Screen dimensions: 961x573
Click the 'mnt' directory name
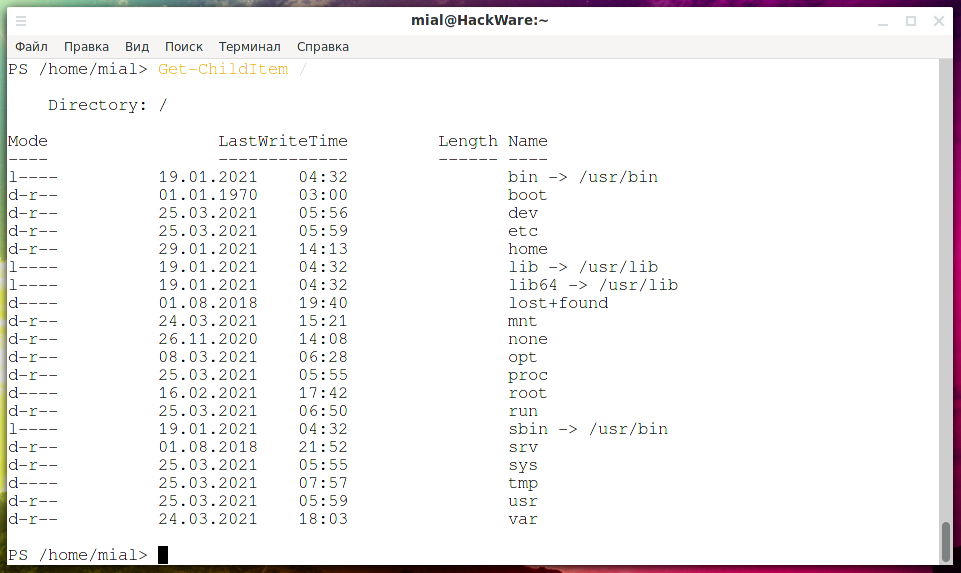(523, 321)
